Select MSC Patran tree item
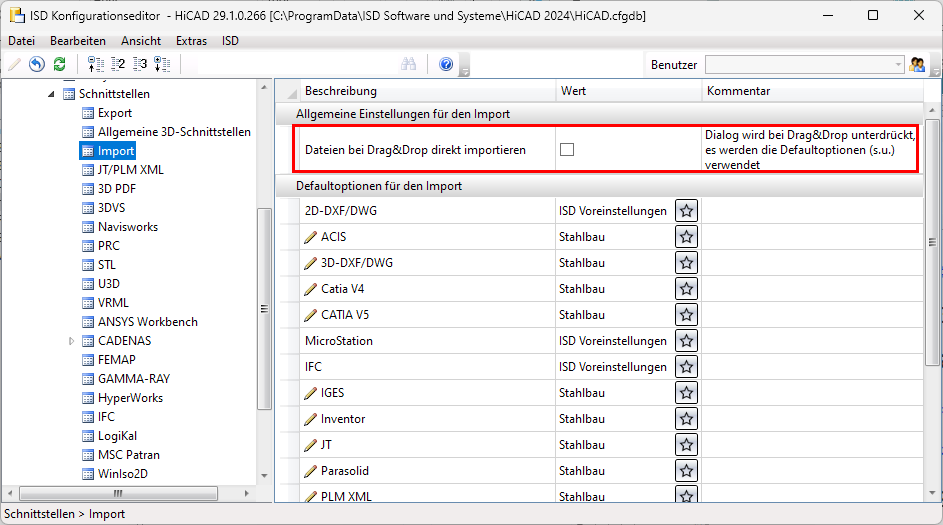The image size is (943, 525). 128,455
